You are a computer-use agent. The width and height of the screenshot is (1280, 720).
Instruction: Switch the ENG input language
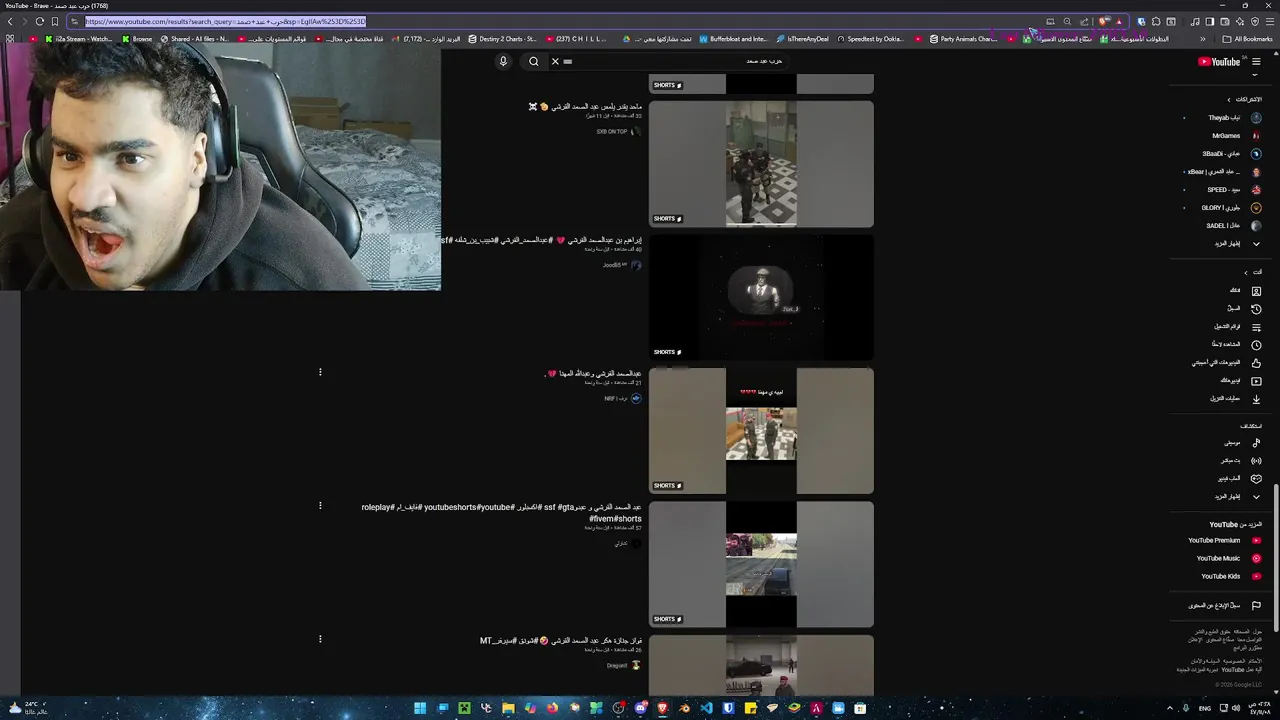(x=1205, y=708)
